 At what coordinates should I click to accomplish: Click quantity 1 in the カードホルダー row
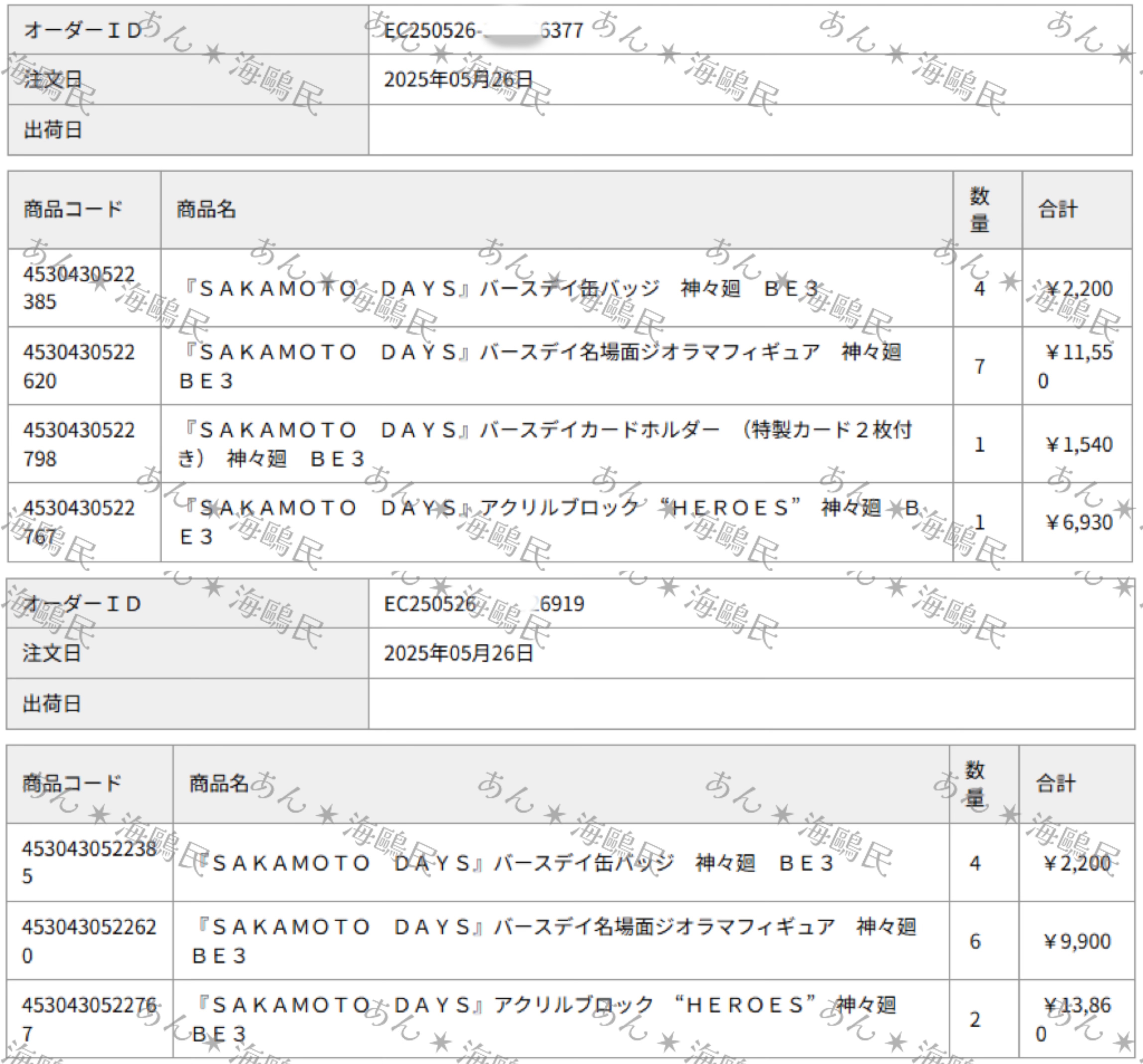tap(980, 444)
